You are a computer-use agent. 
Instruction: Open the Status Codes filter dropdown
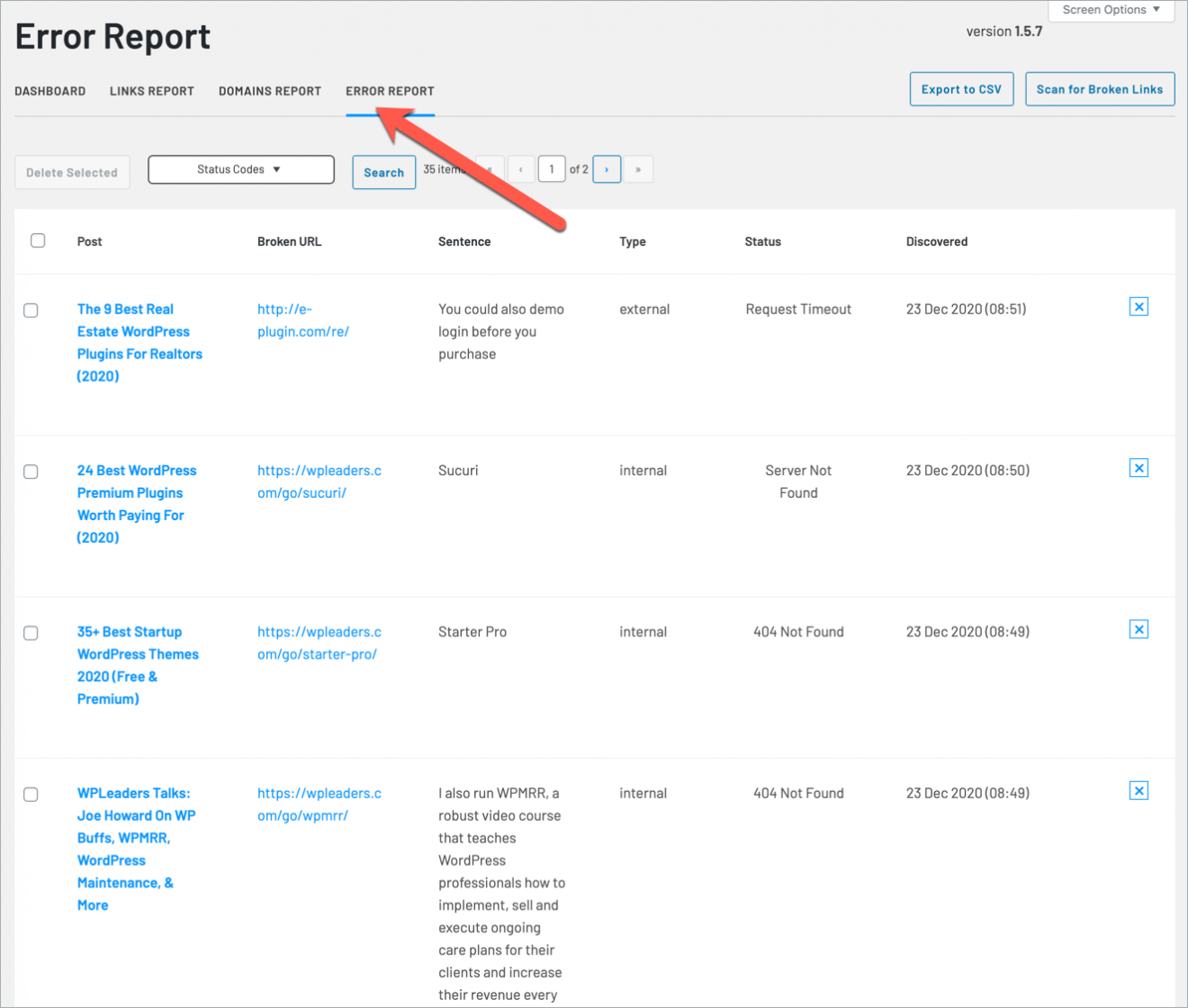(240, 169)
